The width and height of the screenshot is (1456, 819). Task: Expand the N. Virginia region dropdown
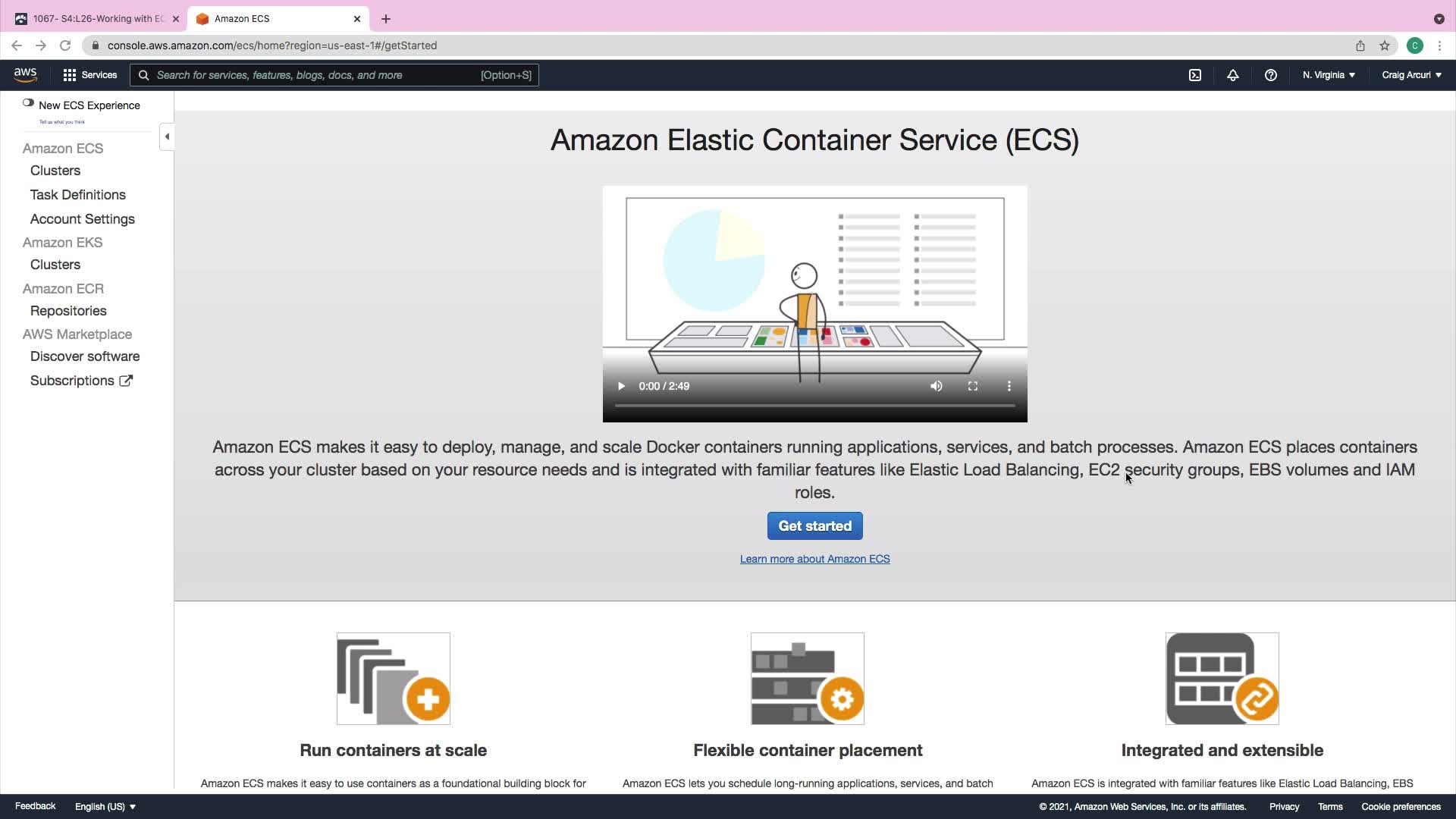(x=1329, y=75)
